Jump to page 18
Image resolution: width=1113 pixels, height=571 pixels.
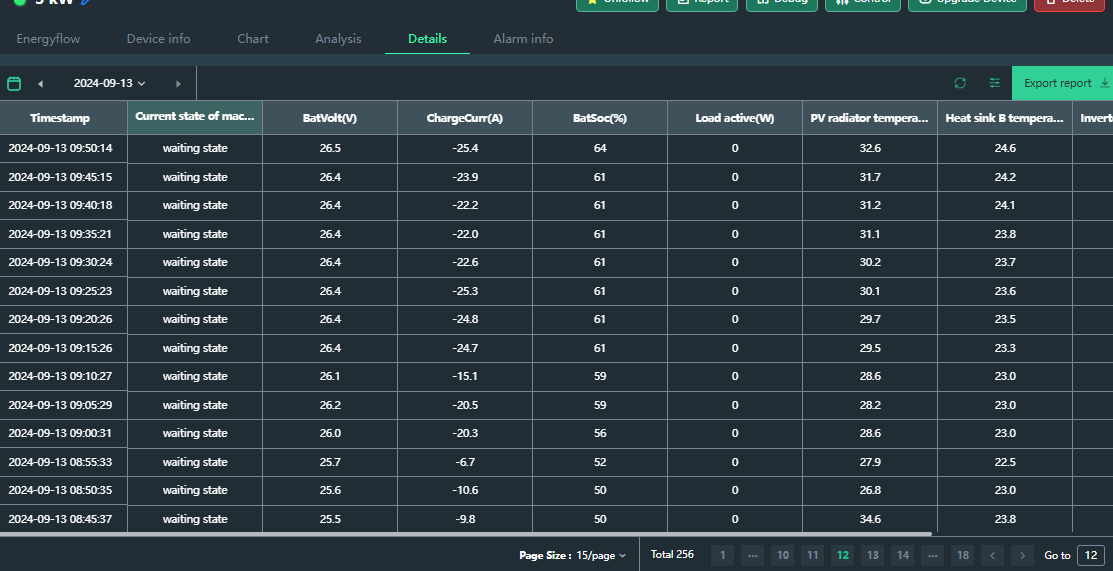tap(963, 555)
